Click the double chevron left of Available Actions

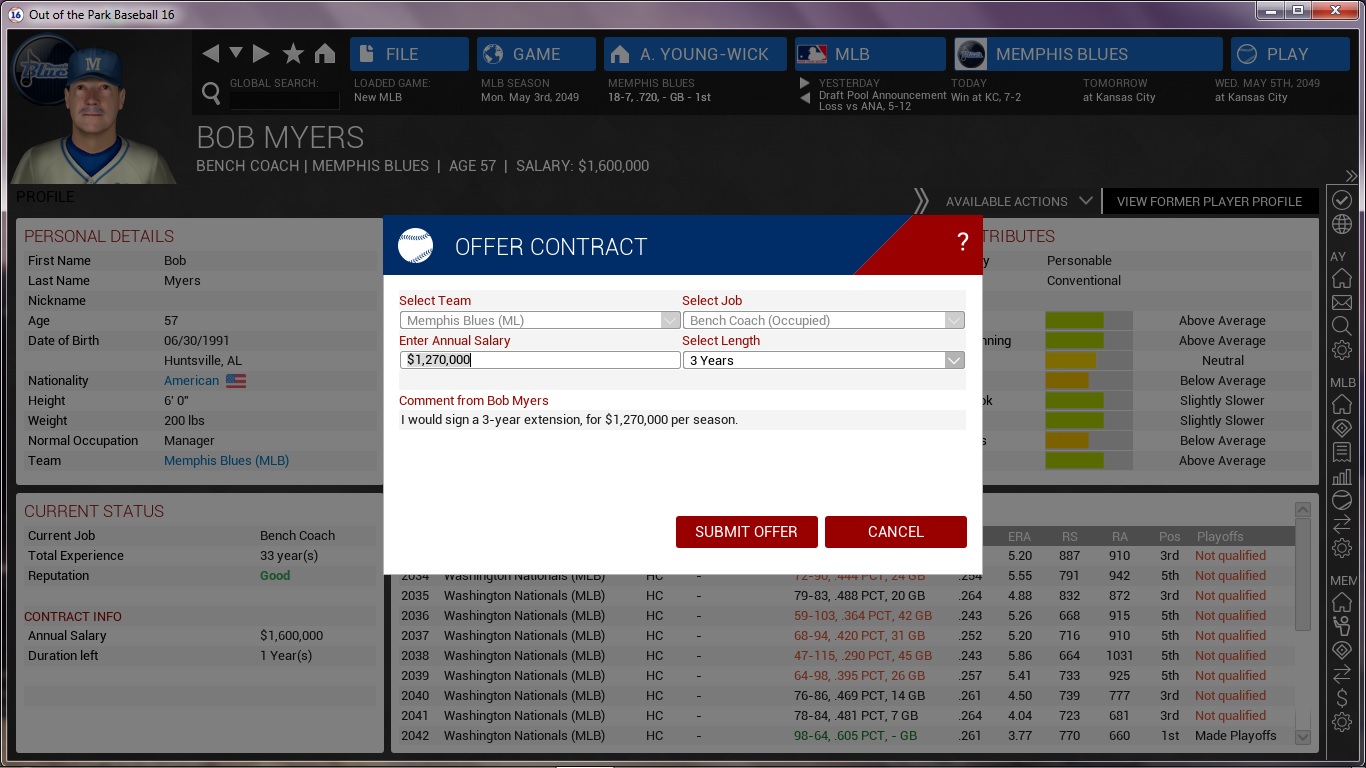[921, 201]
